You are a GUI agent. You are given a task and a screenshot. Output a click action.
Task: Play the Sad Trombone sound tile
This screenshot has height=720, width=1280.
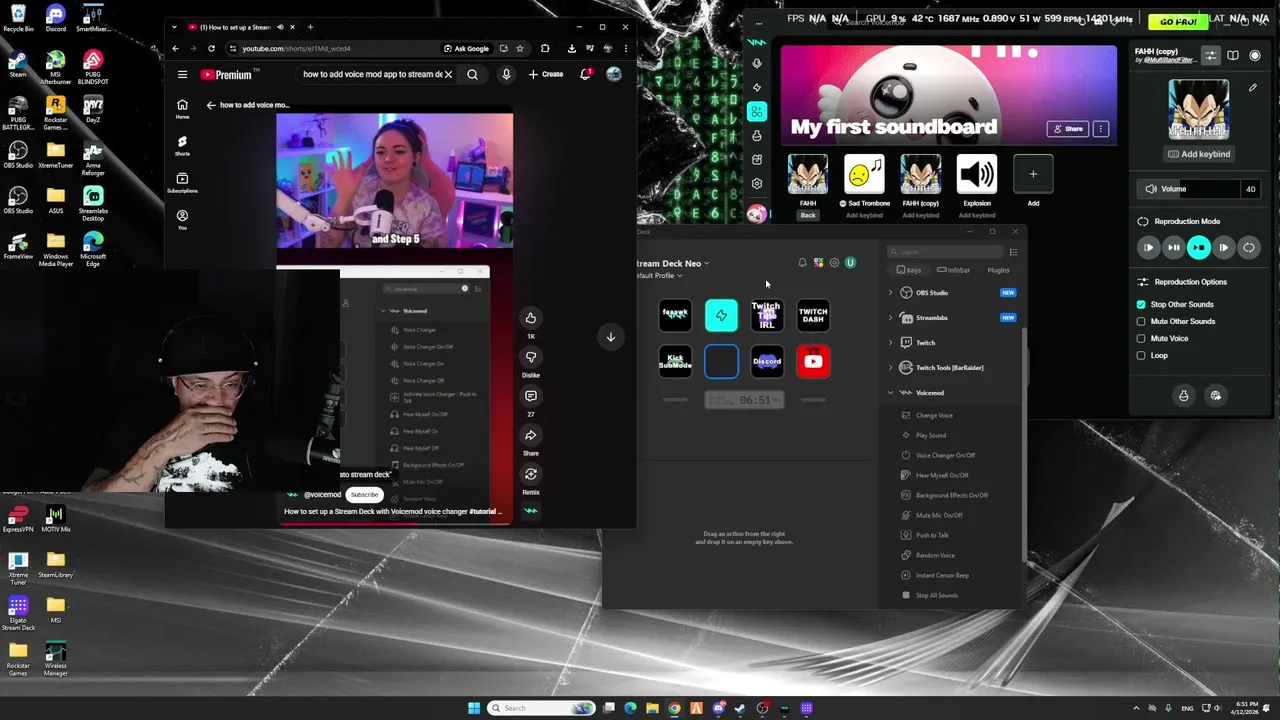point(864,174)
